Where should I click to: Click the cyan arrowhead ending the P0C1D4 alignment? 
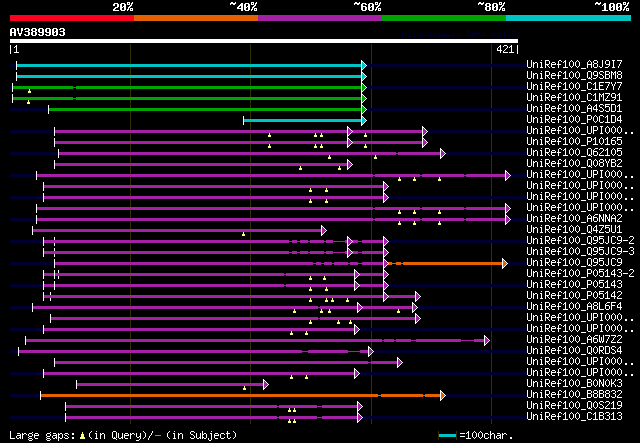364,120
